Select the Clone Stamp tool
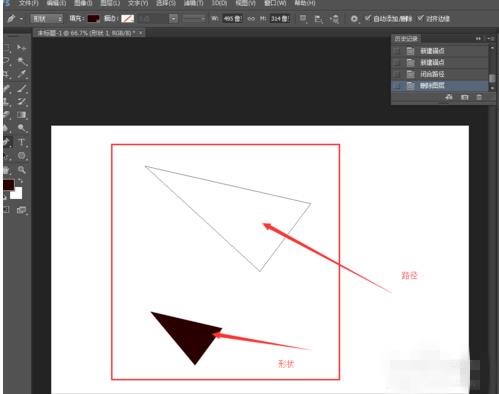The image size is (499, 394). pos(7,102)
